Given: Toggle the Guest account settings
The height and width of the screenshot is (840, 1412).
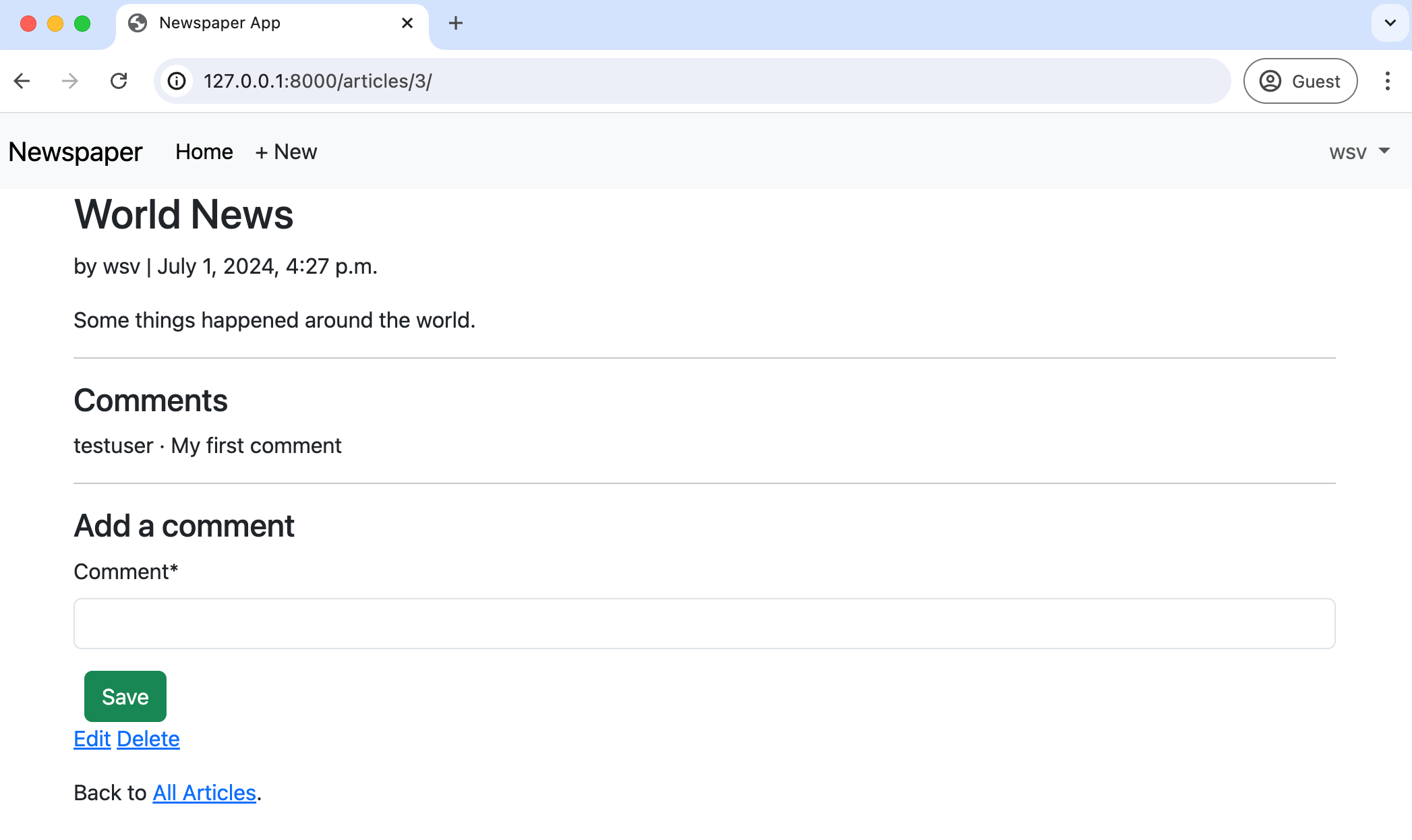Looking at the screenshot, I should tap(1300, 81).
